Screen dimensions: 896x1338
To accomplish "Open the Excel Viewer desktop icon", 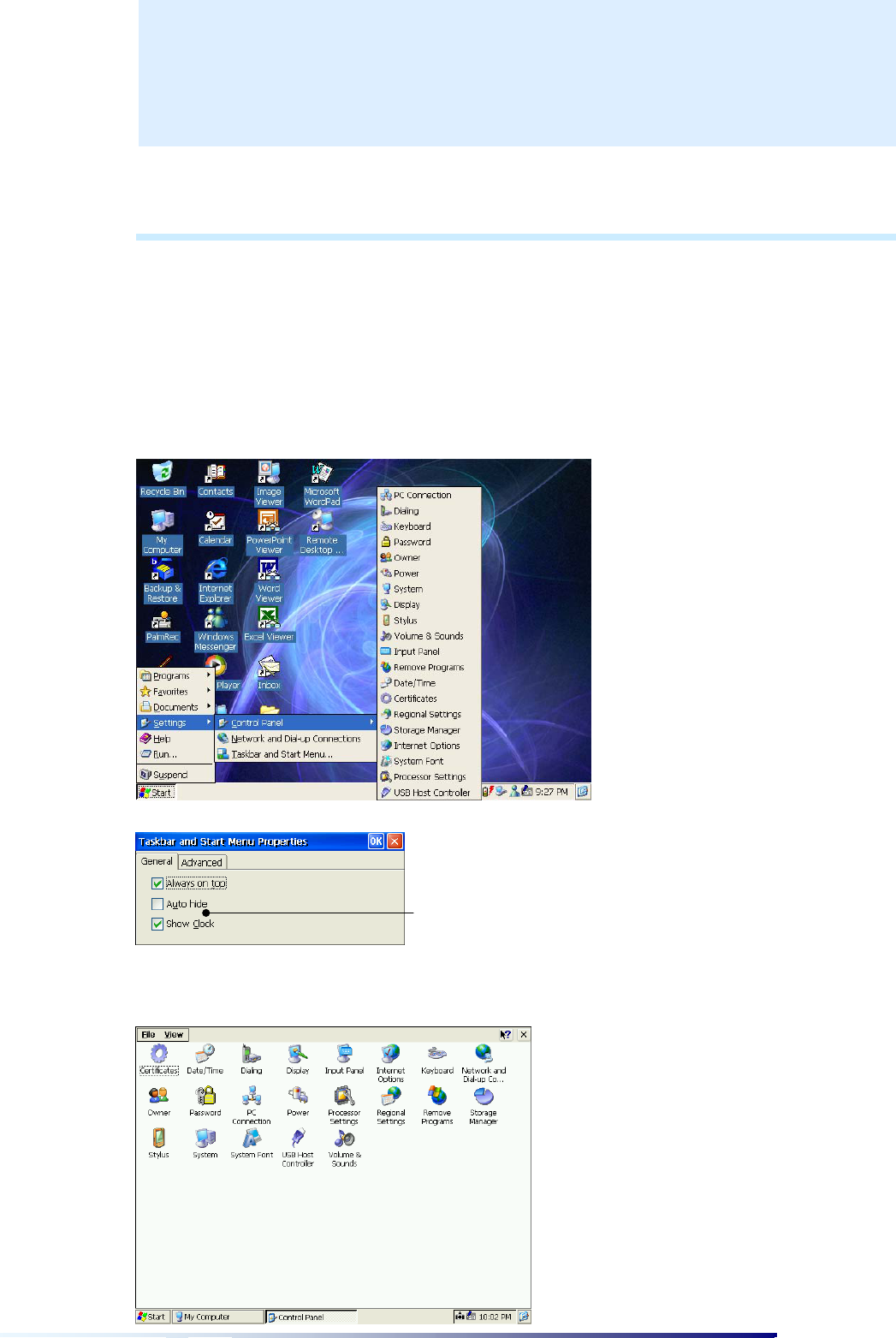I will 269,625.
